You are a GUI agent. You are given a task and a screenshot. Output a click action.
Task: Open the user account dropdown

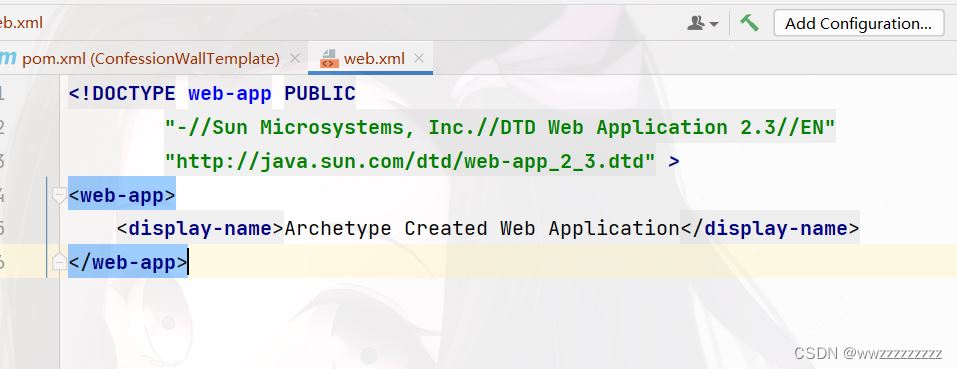pos(702,23)
